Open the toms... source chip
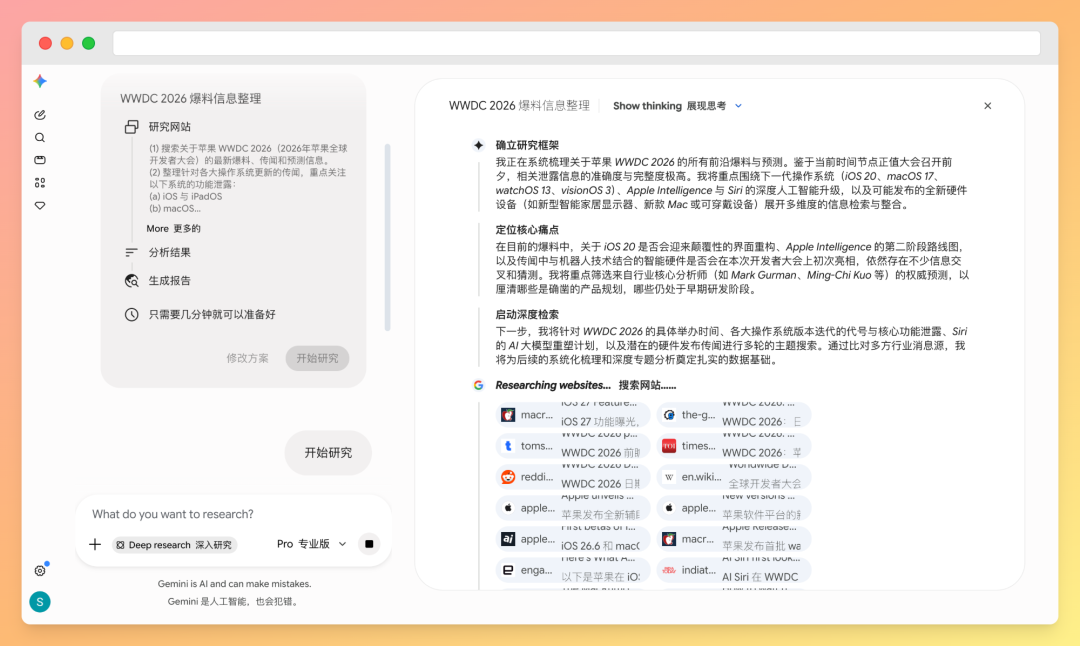1080x646 pixels. (x=573, y=446)
